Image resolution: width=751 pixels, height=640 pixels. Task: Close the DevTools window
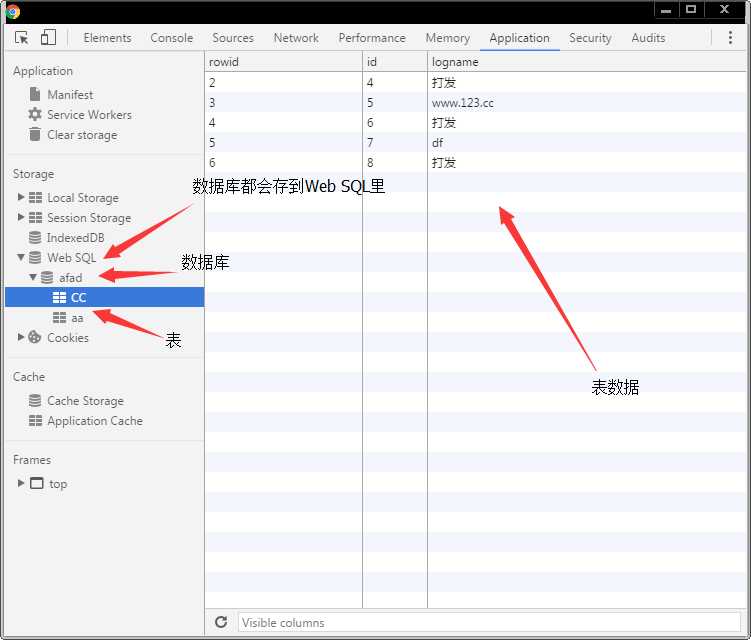724,10
